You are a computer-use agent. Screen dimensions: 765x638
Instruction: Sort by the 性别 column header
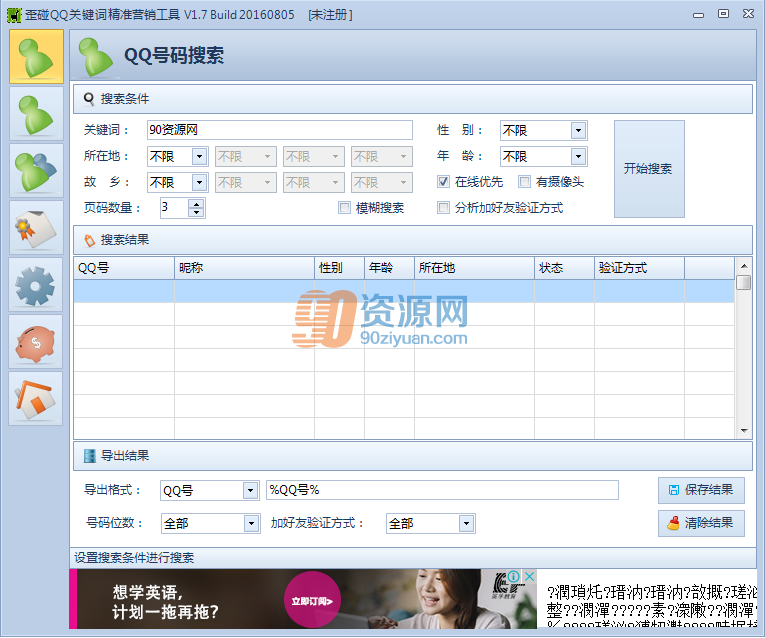click(339, 268)
